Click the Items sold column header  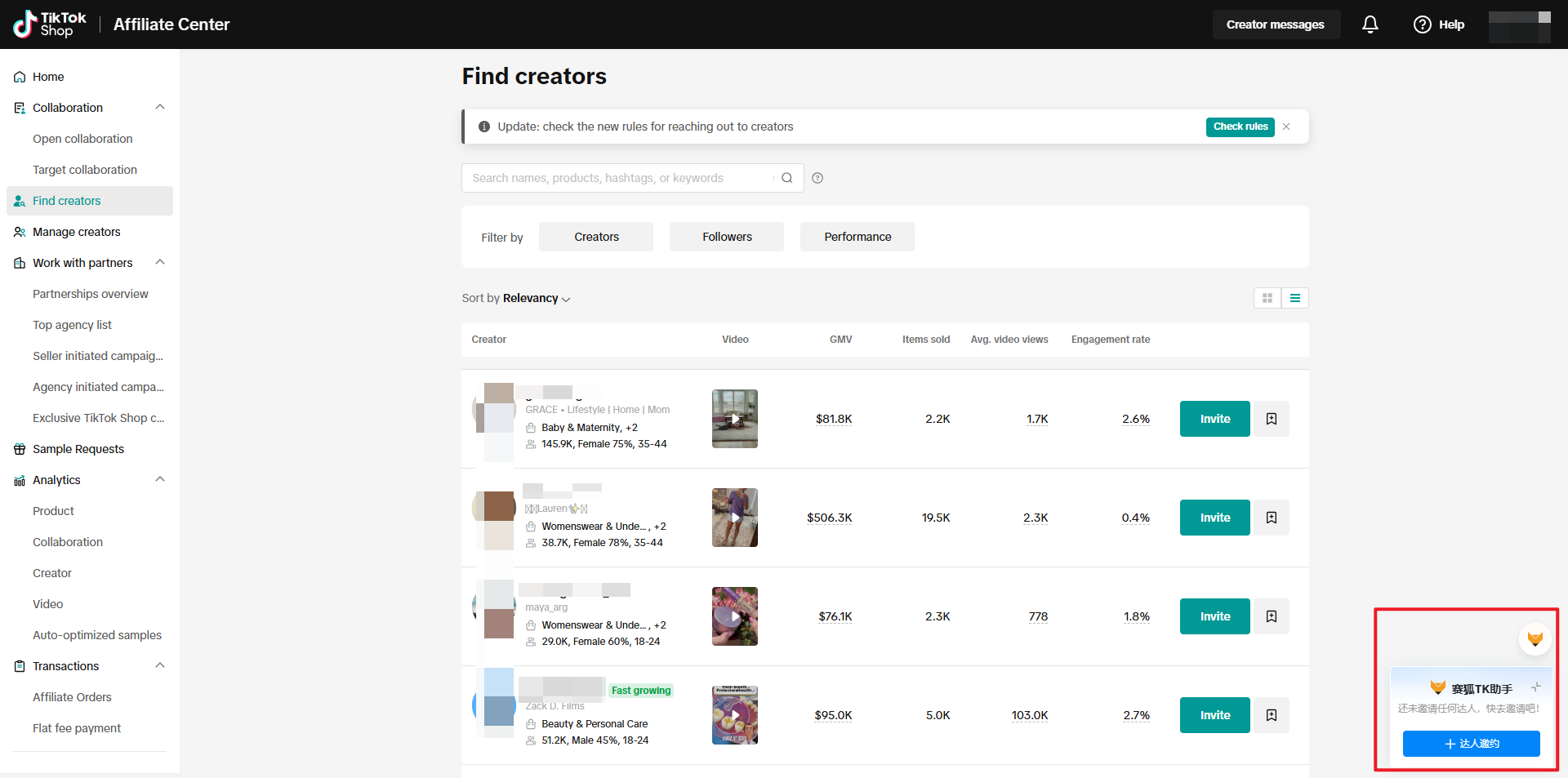click(926, 340)
